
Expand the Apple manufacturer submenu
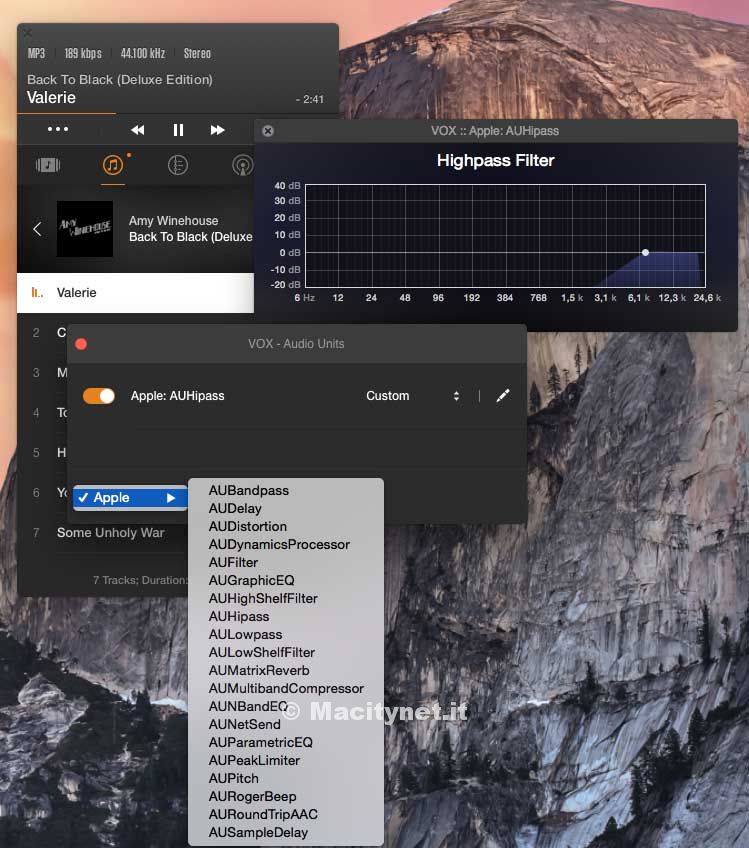[130, 498]
